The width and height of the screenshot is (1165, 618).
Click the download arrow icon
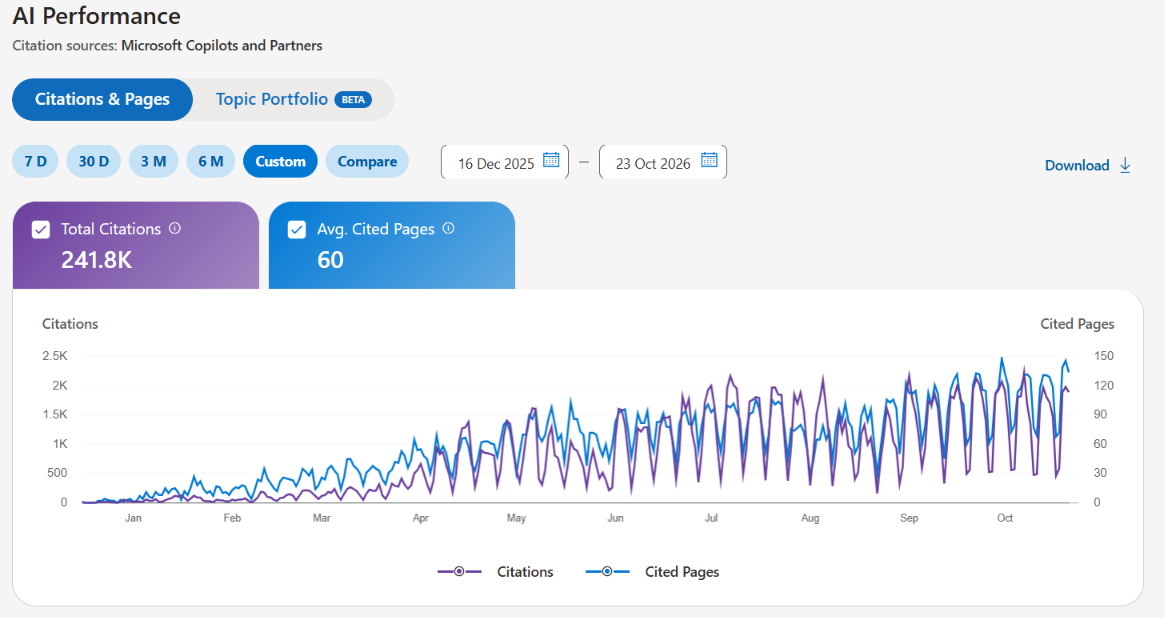(x=1125, y=165)
